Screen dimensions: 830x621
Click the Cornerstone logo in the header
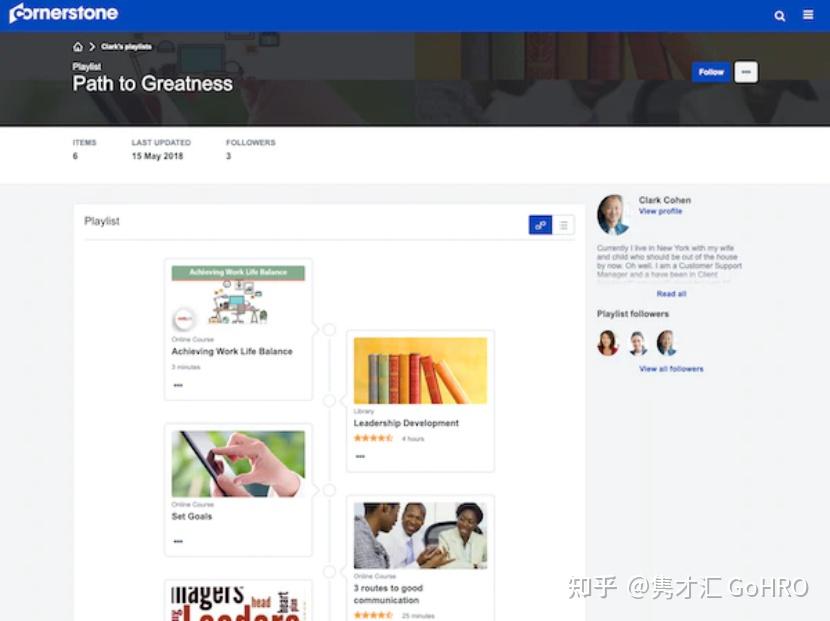(x=63, y=13)
